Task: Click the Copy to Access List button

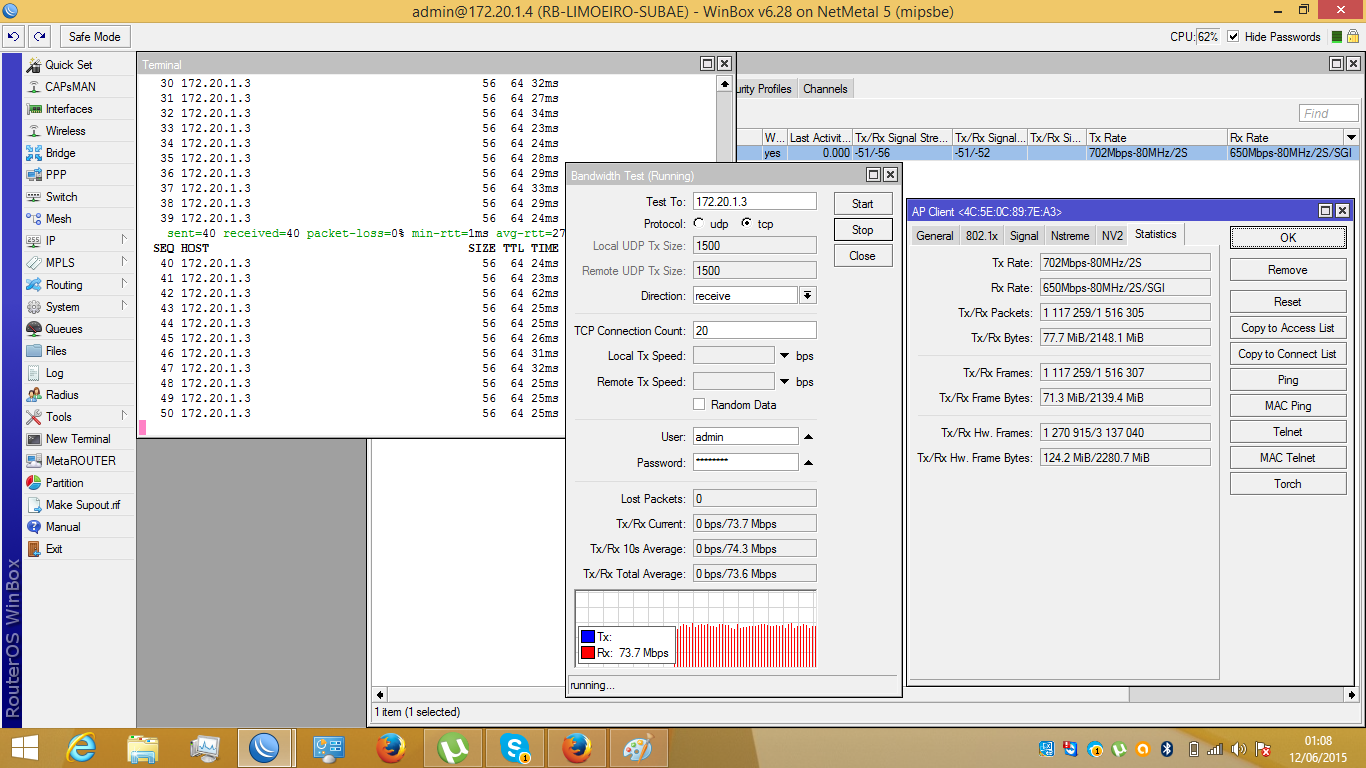Action: tap(1287, 328)
